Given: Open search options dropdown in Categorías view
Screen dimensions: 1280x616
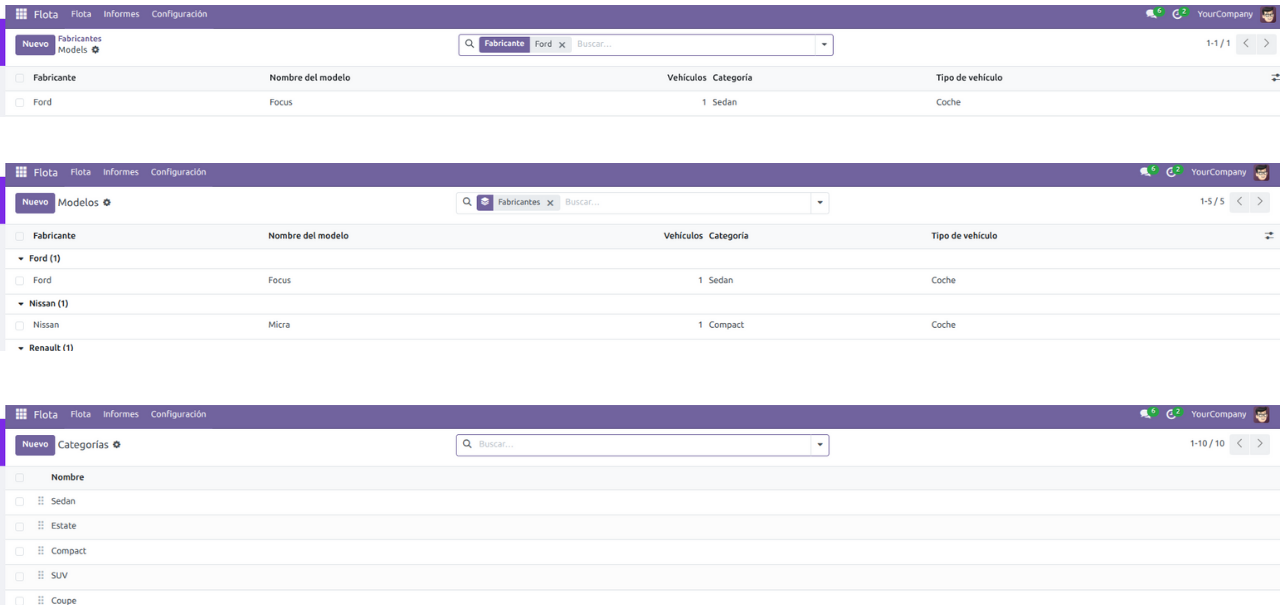Looking at the screenshot, I should 820,444.
